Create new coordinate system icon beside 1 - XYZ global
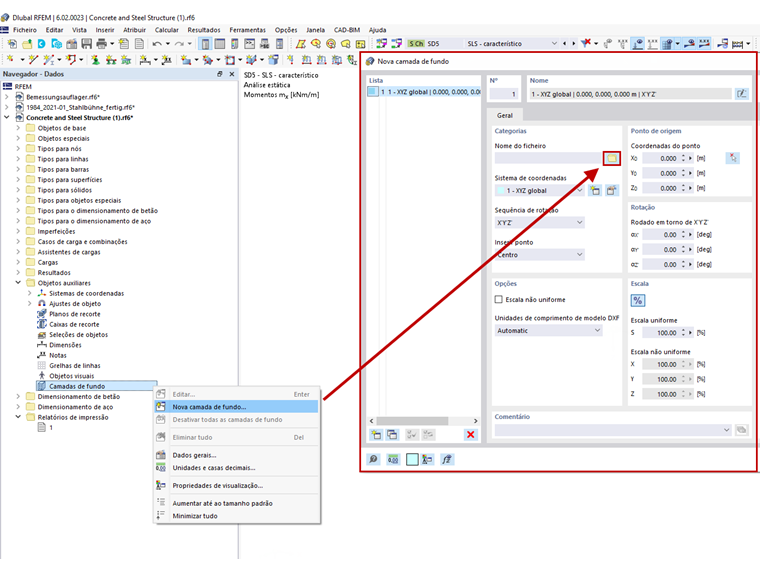The height and width of the screenshot is (570, 760). (x=595, y=190)
